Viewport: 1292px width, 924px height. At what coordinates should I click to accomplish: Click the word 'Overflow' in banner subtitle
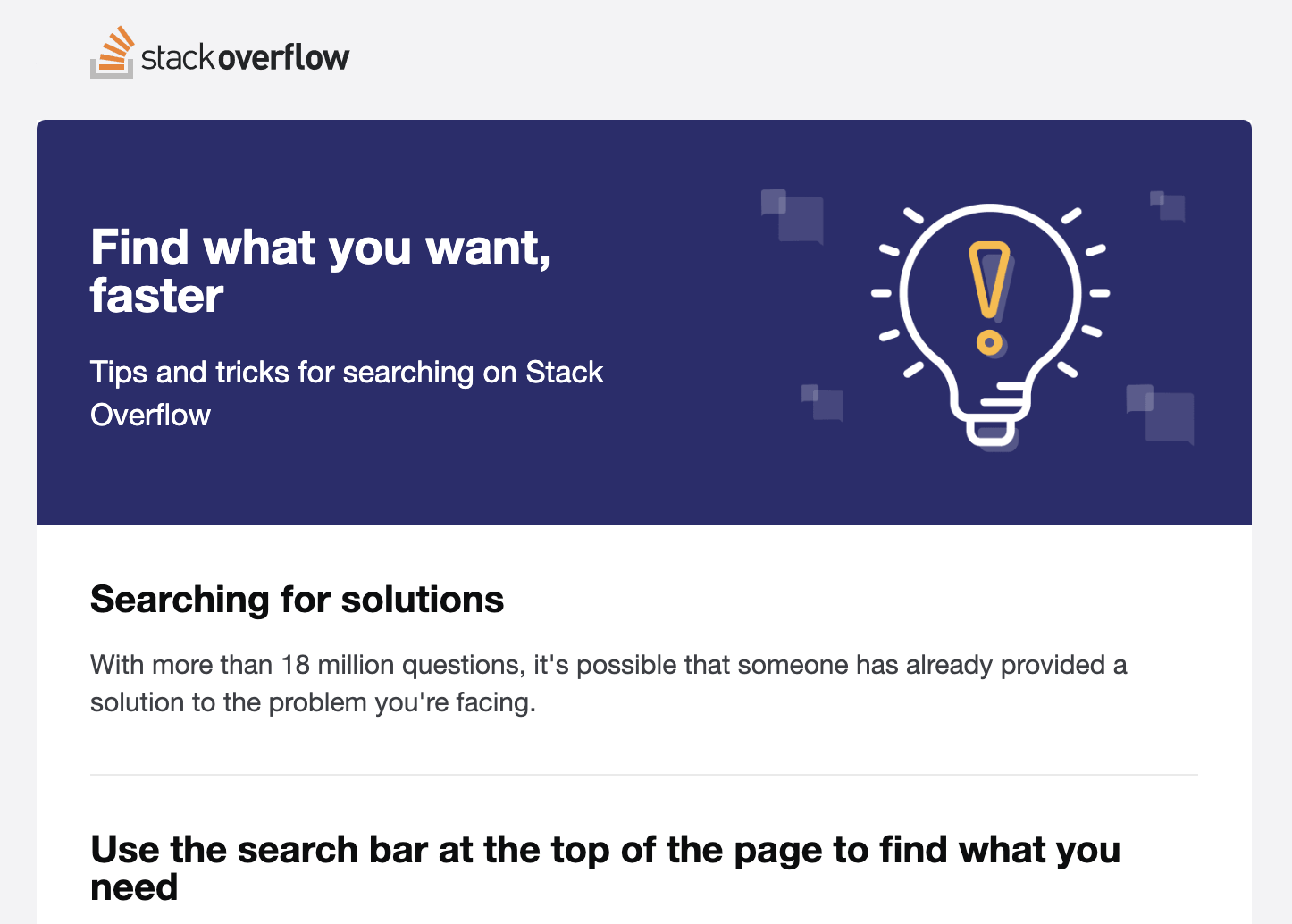pyautogui.click(x=150, y=415)
